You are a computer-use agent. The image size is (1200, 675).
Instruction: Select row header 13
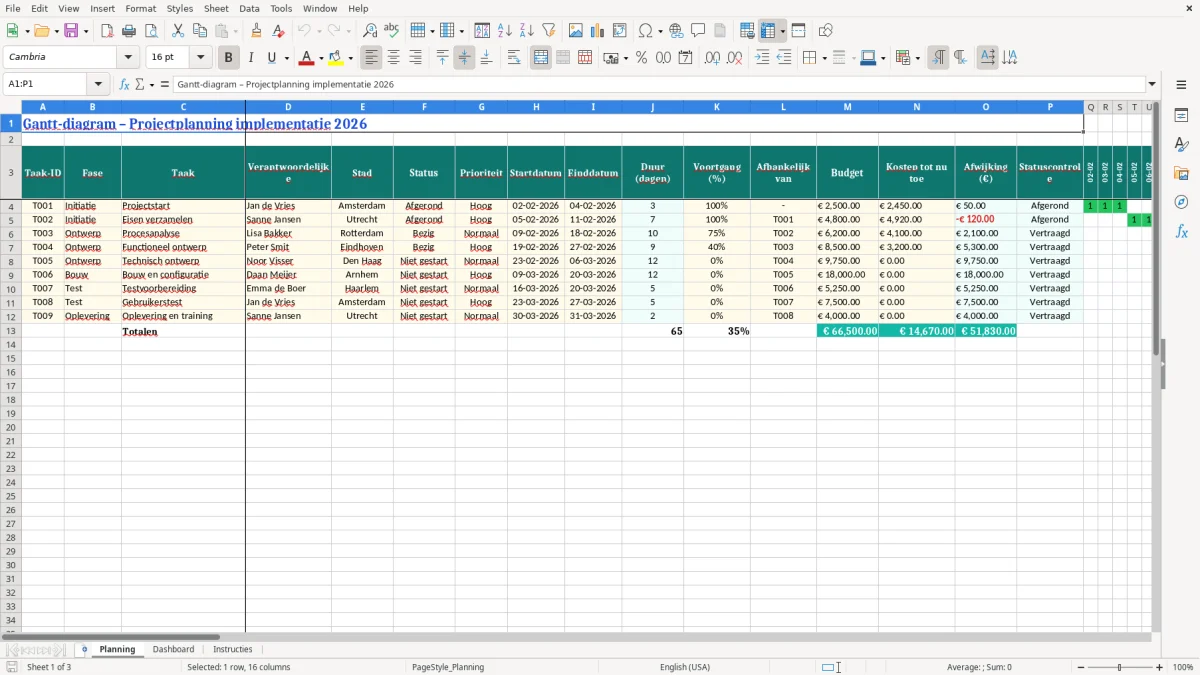pos(11,331)
